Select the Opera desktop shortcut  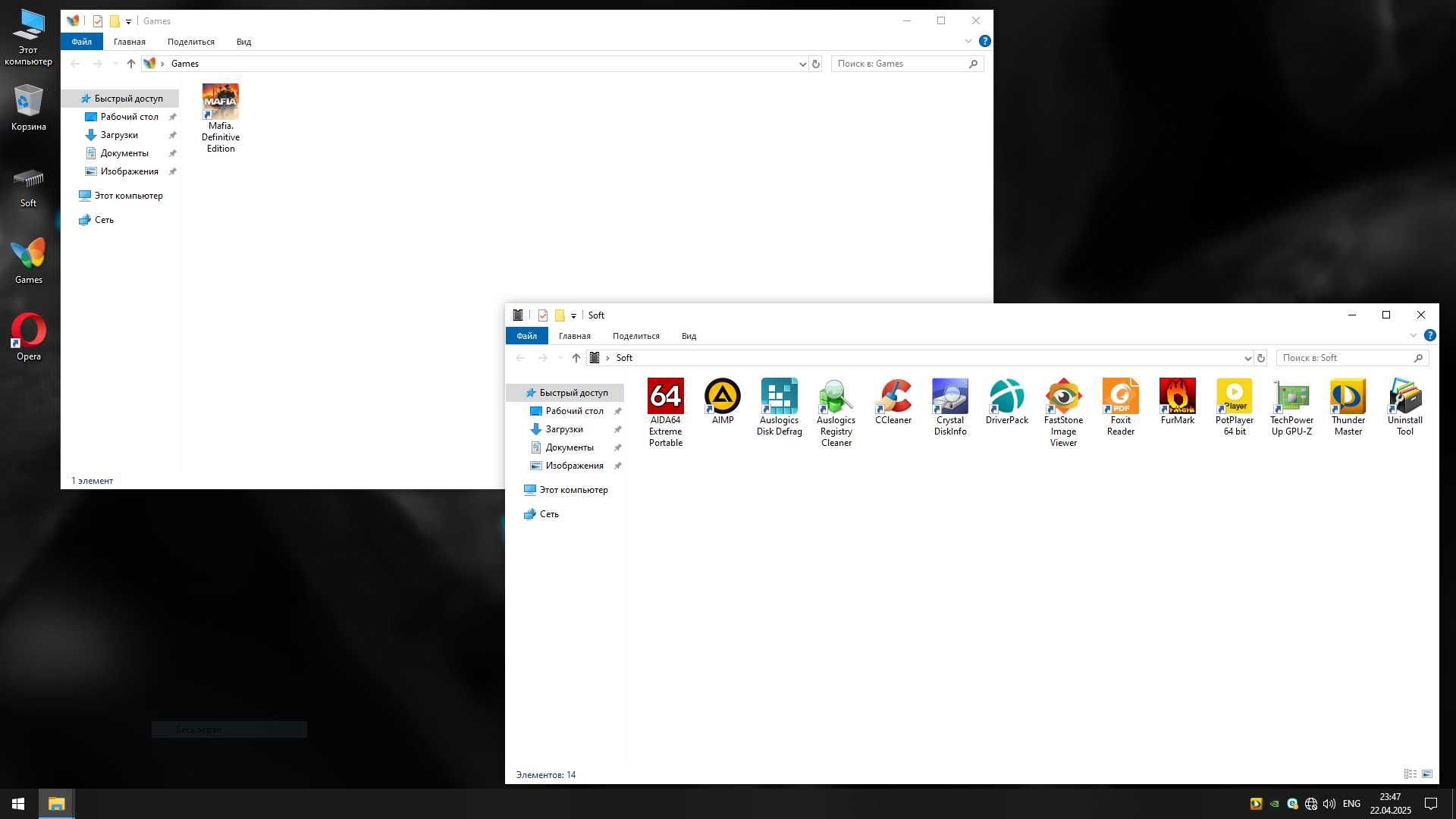tap(28, 337)
